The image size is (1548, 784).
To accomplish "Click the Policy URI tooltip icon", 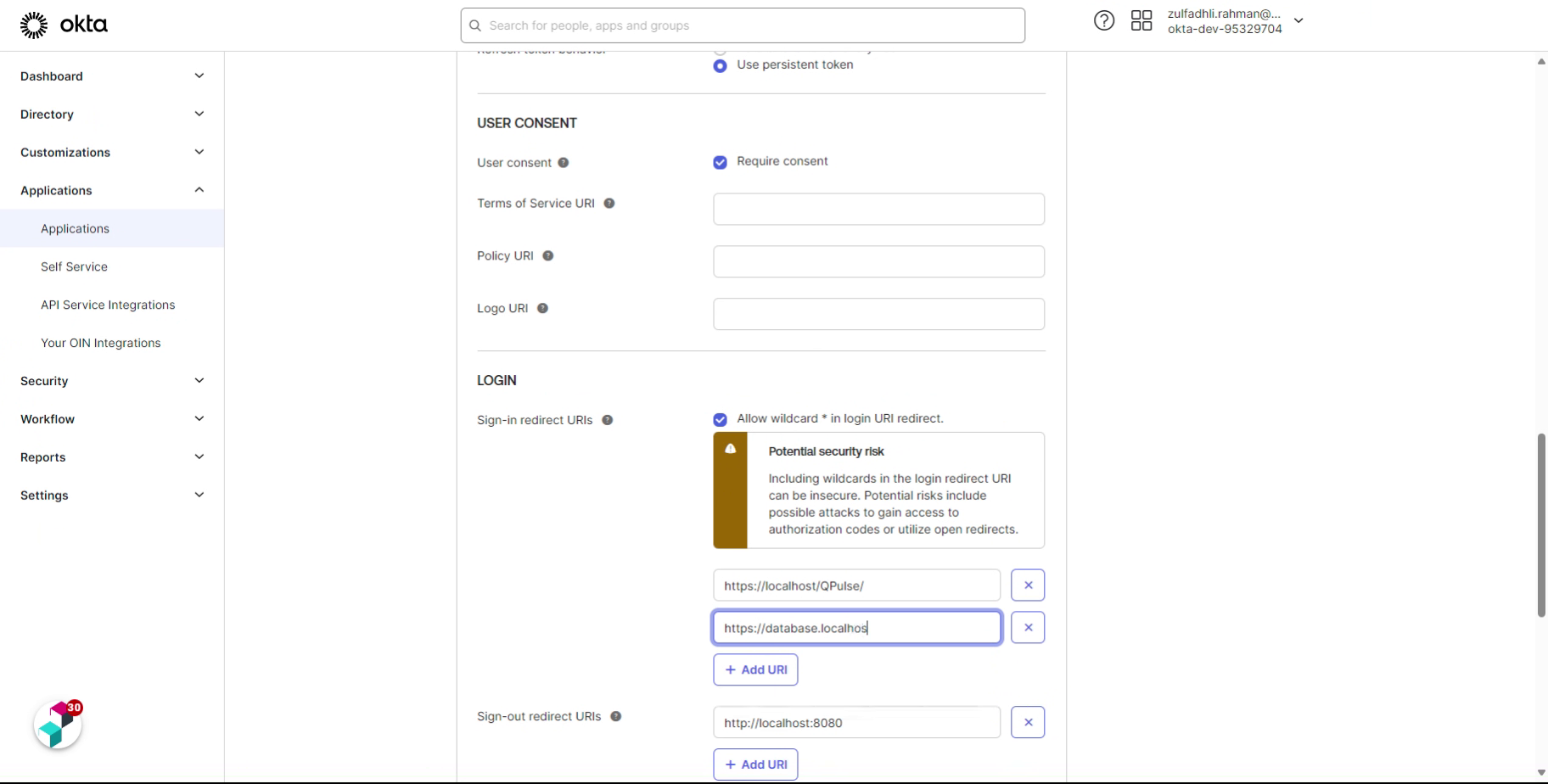I will click(x=548, y=255).
